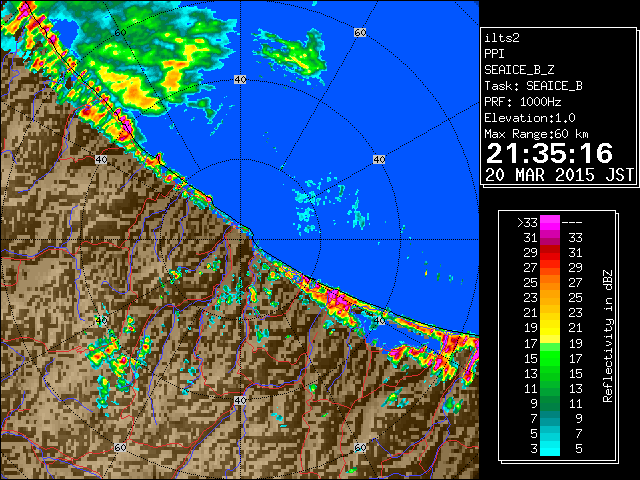Click the '---' legend upper bound label
Viewport: 640px width, 480px height.
click(x=572, y=222)
